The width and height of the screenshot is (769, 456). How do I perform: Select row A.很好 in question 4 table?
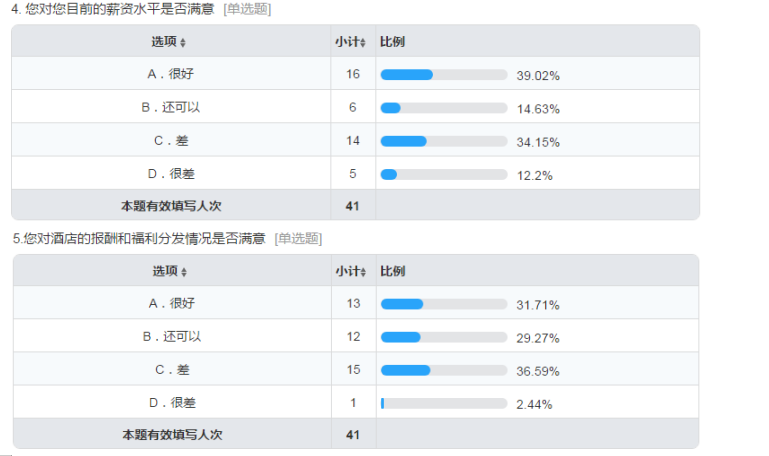pyautogui.click(x=356, y=74)
